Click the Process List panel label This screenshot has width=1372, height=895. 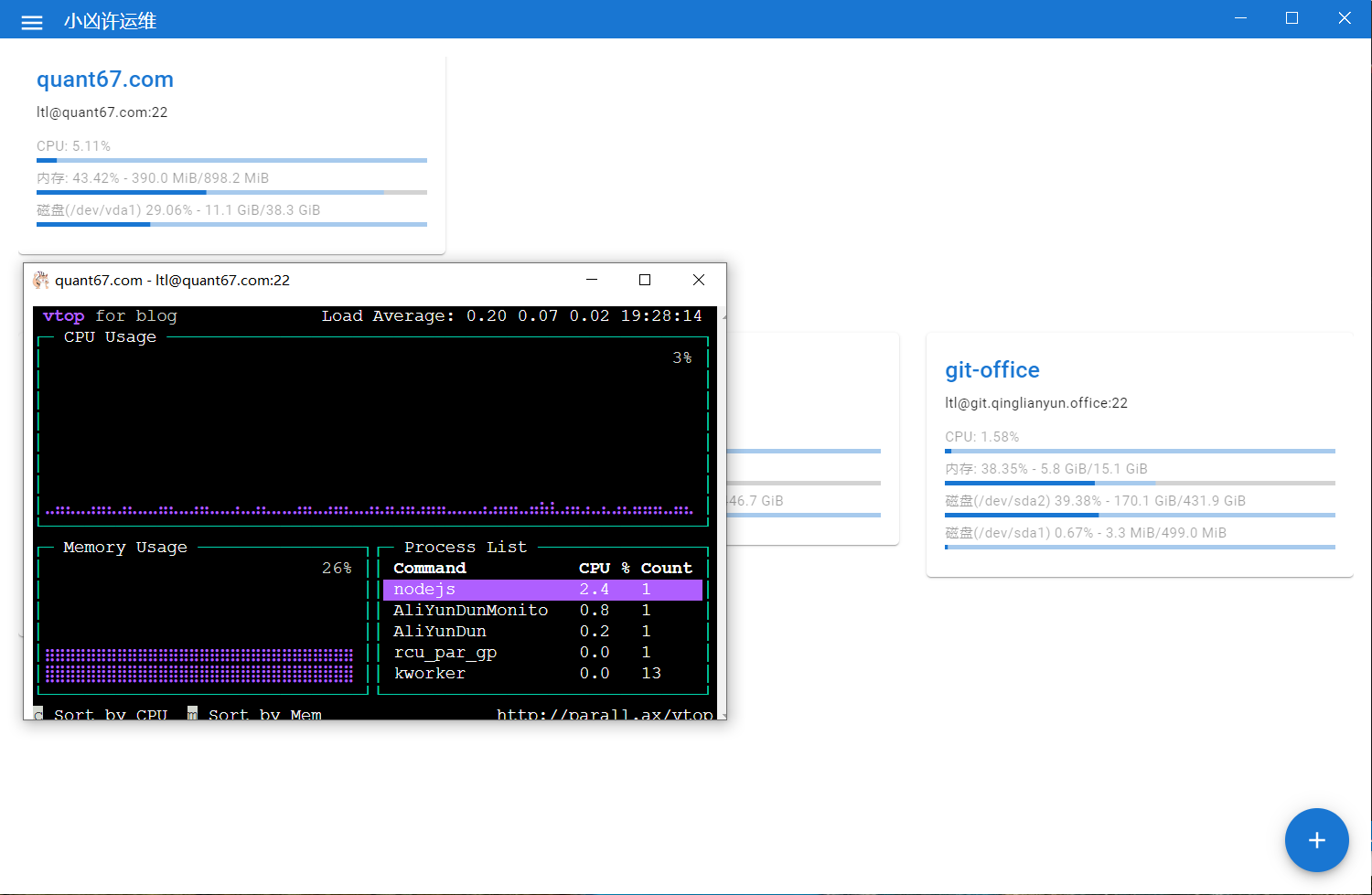pos(466,548)
